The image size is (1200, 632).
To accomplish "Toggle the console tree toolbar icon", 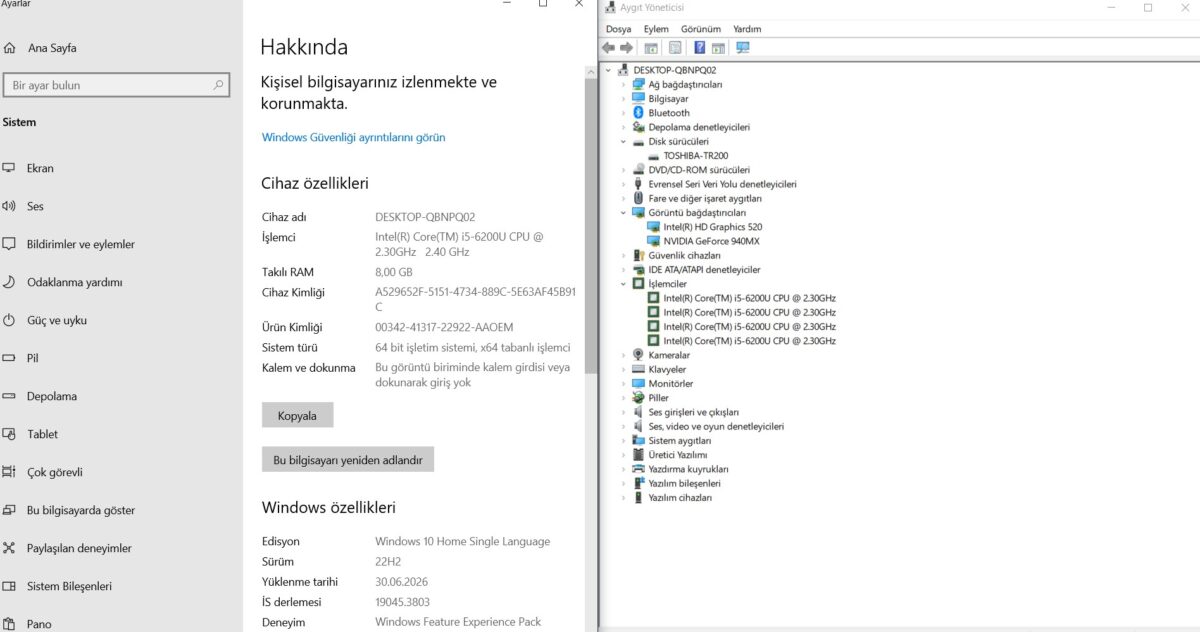I will 651,47.
